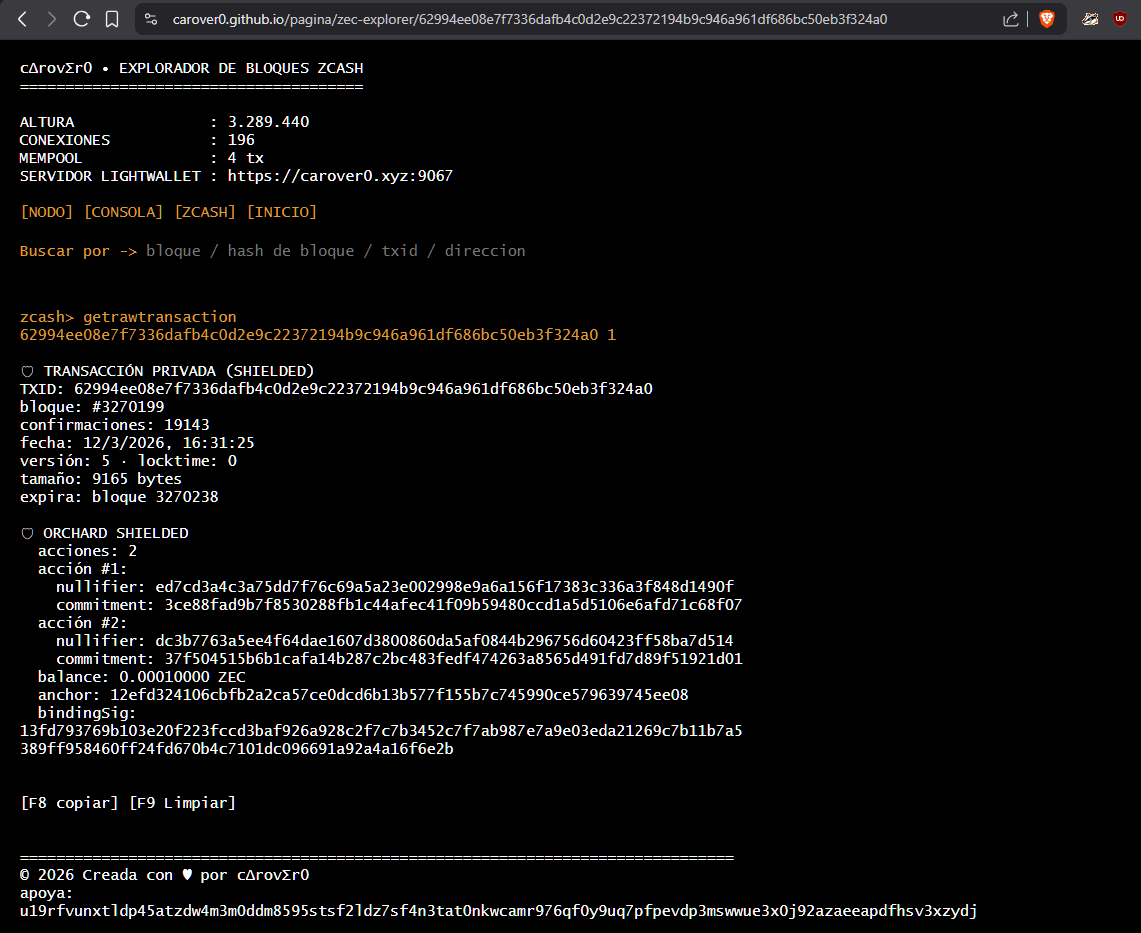The image size is (1141, 933).
Task: Open the extension icon beside Brave Shields
Action: click(1090, 20)
